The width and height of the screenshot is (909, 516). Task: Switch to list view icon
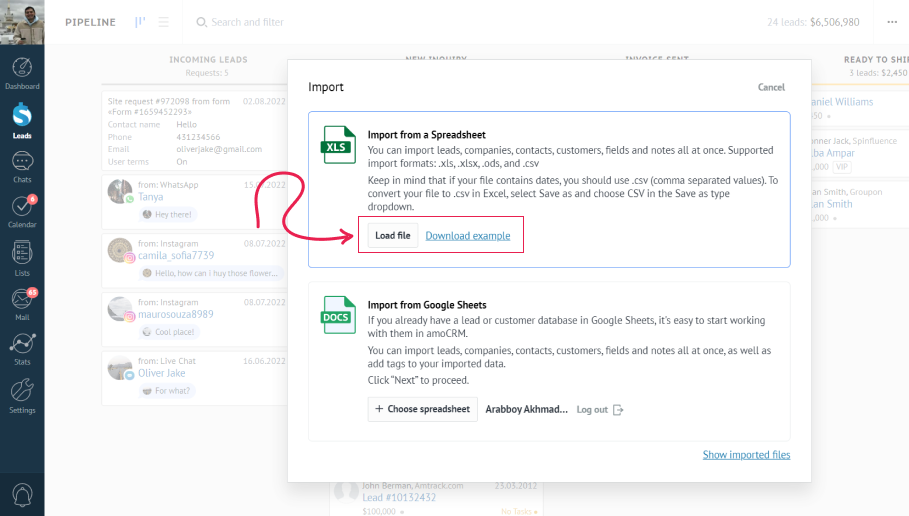pos(163,22)
